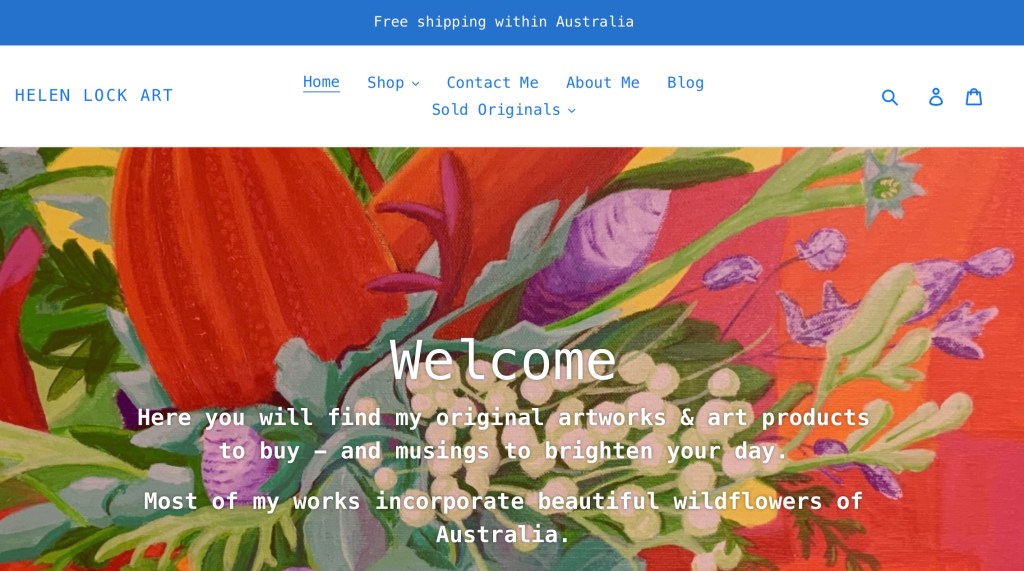This screenshot has width=1024, height=571.
Task: Expand the Sold Originals chevron arrow
Action: pyautogui.click(x=571, y=110)
